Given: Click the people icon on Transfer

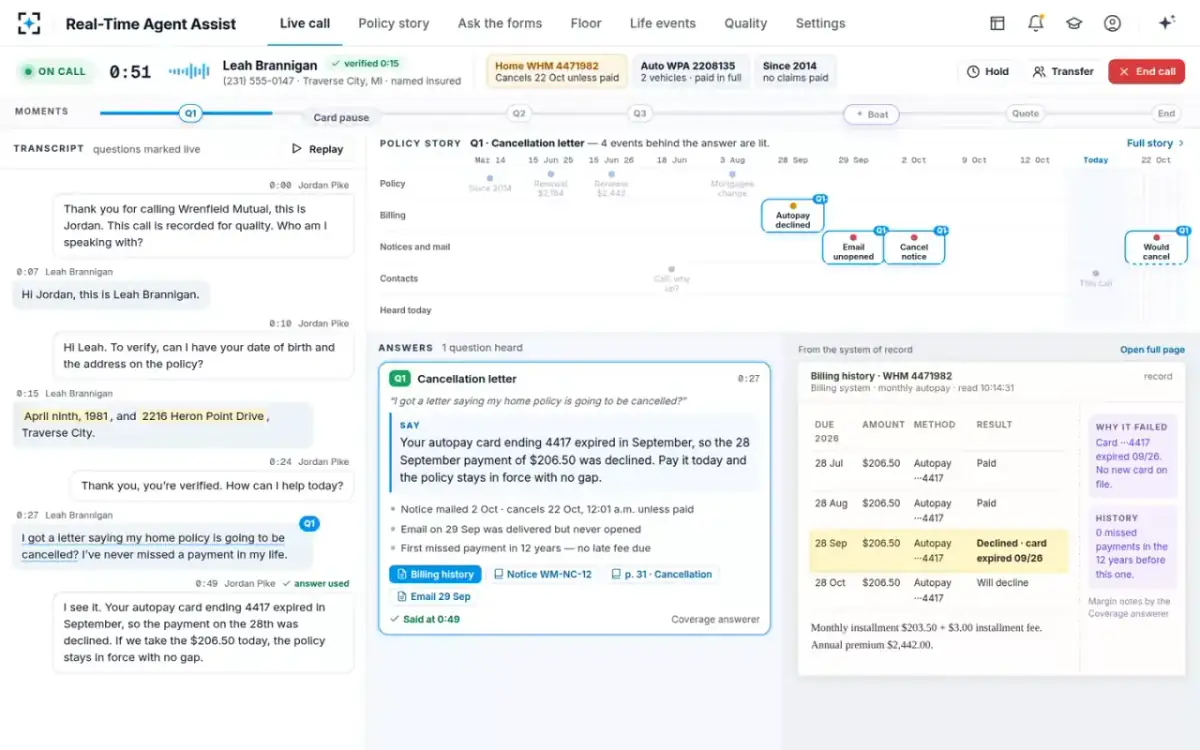Looking at the screenshot, I should (1039, 72).
